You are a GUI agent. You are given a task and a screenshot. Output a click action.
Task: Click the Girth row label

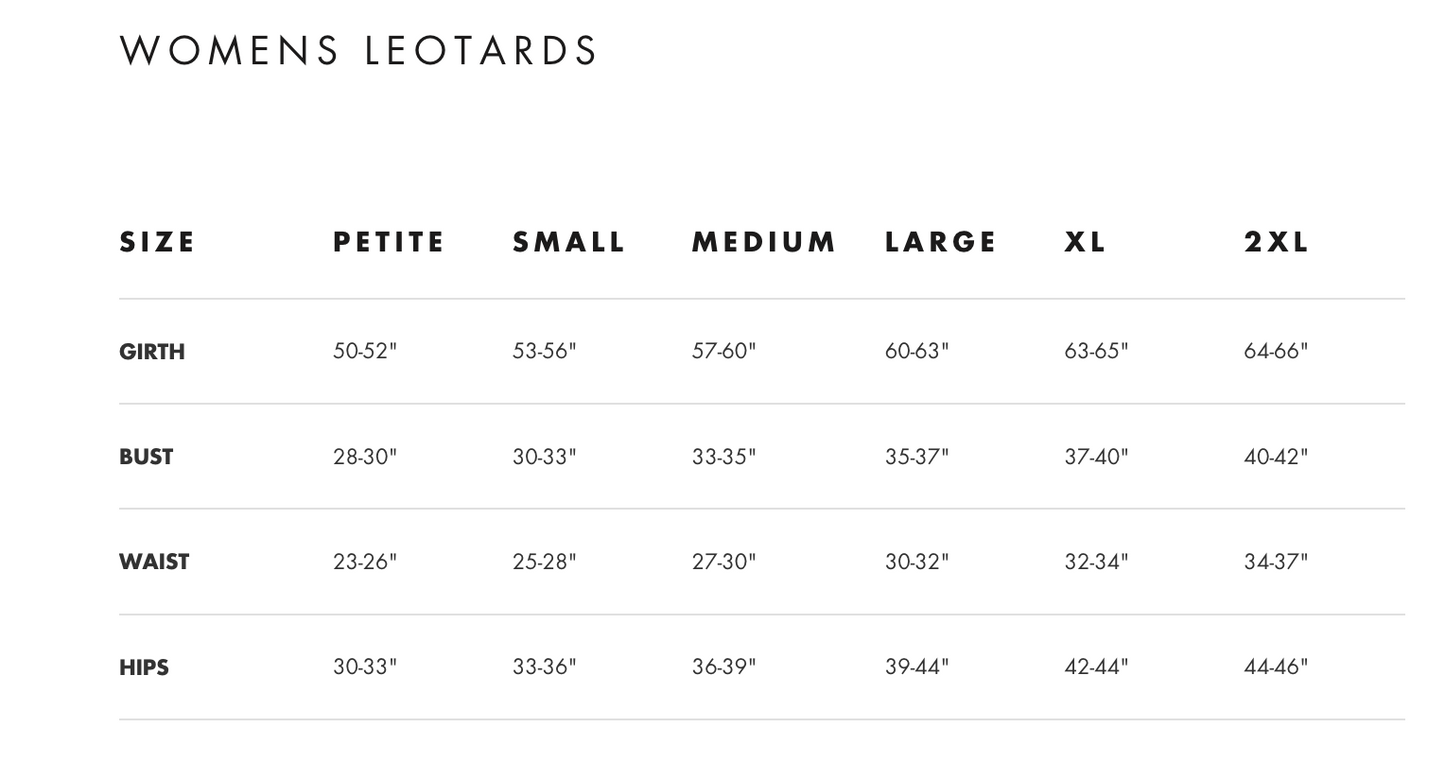coord(152,352)
